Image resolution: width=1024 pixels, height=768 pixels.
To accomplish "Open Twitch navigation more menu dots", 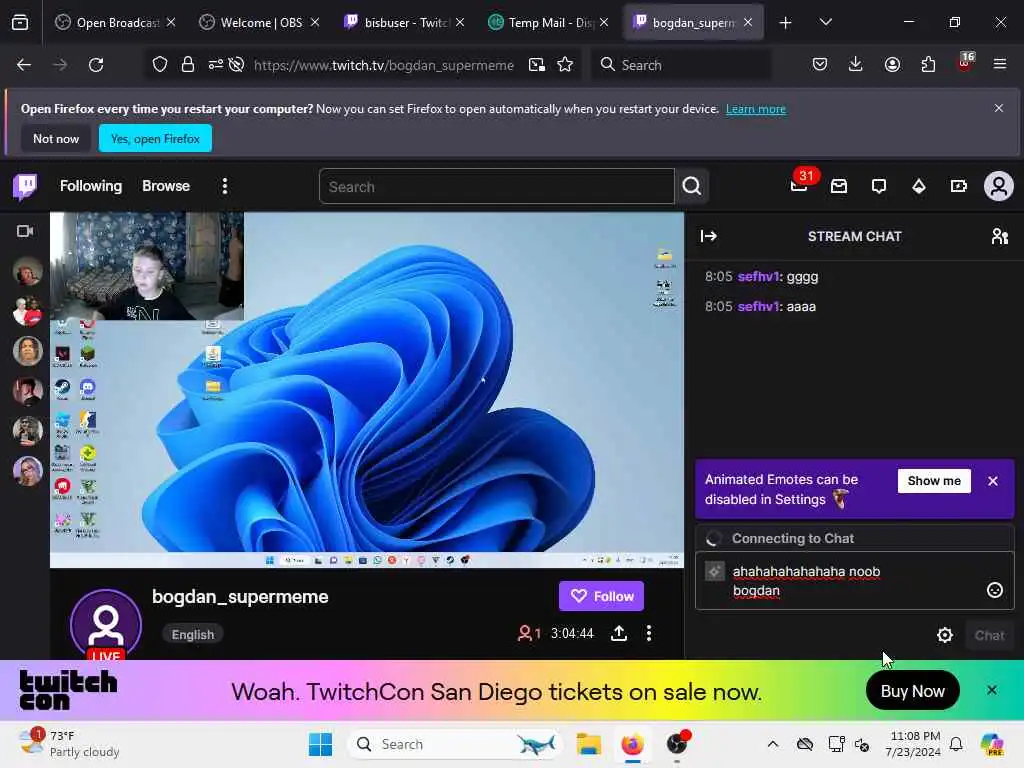I will [225, 186].
